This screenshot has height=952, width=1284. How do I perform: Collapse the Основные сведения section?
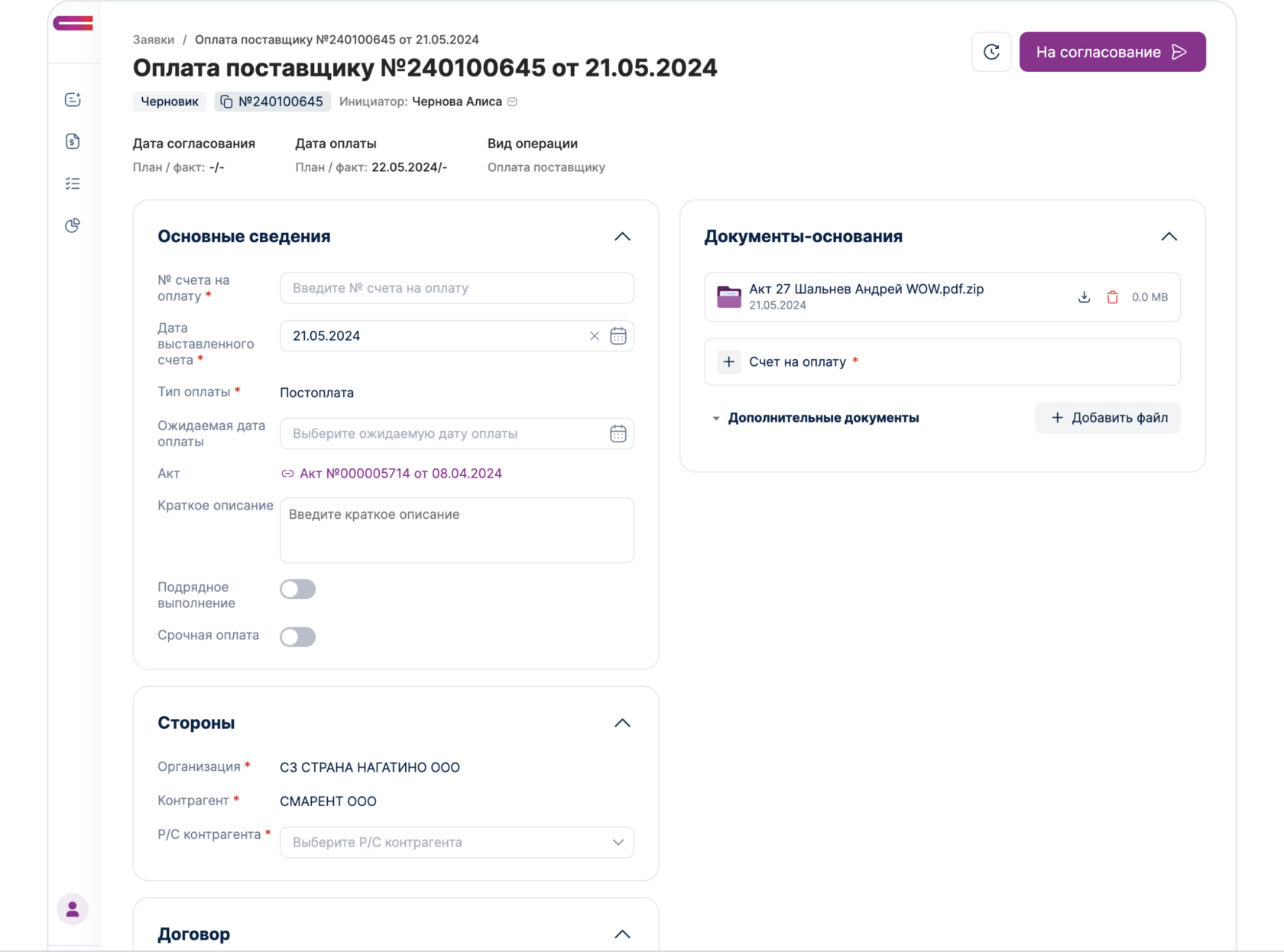click(x=622, y=237)
